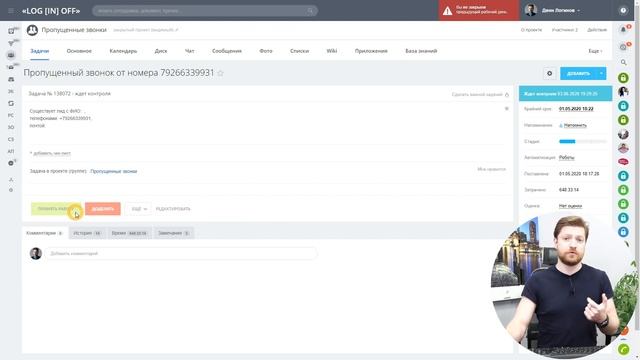
Task: Click the red Доделать button
Action: tap(103, 209)
